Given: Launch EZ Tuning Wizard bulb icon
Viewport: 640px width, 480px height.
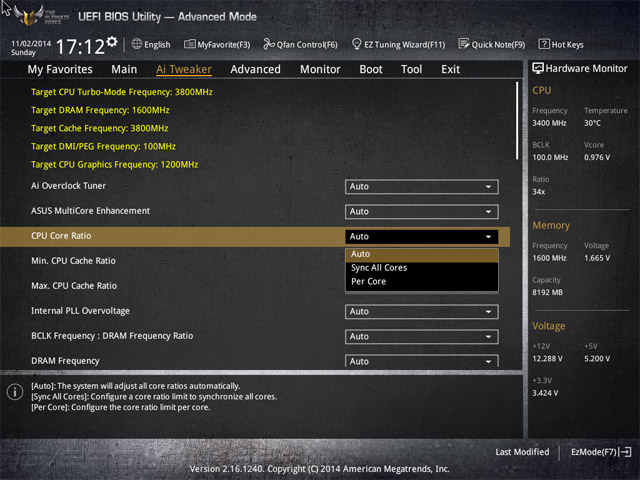Looking at the screenshot, I should (x=356, y=44).
